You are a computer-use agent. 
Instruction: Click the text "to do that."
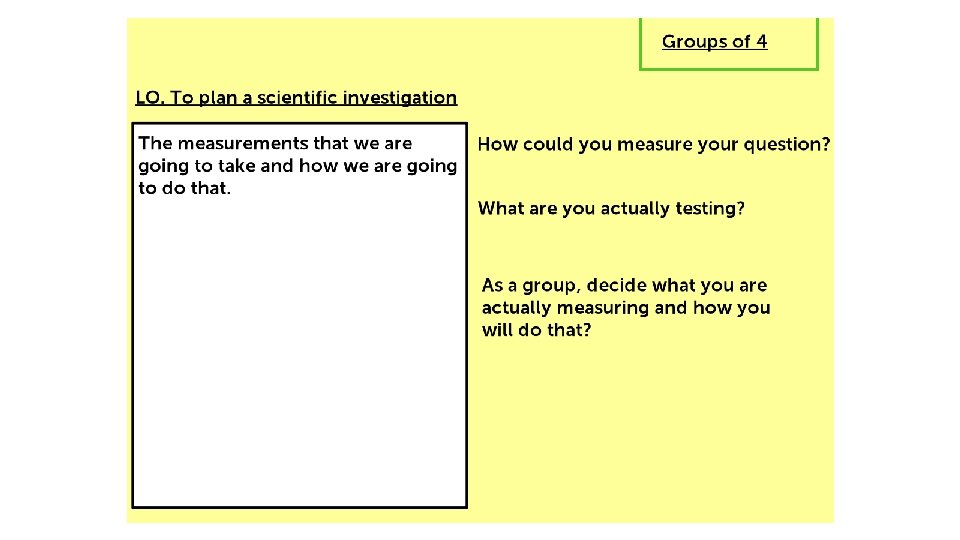[184, 188]
